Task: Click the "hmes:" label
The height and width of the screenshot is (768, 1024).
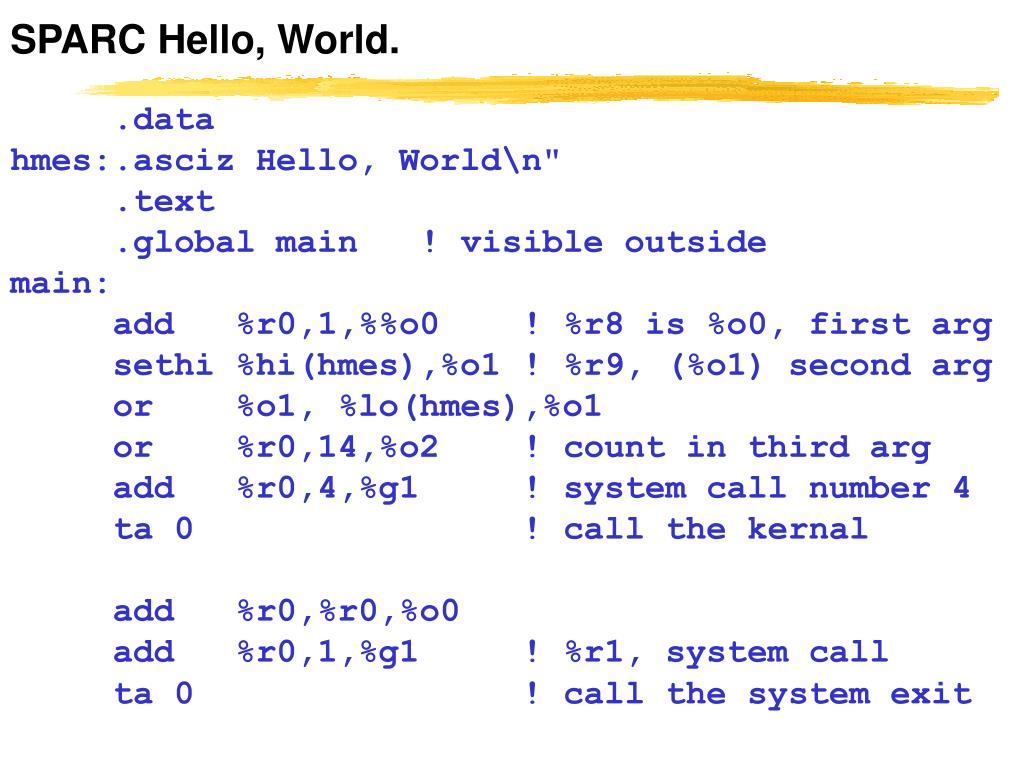Action: click(x=59, y=161)
